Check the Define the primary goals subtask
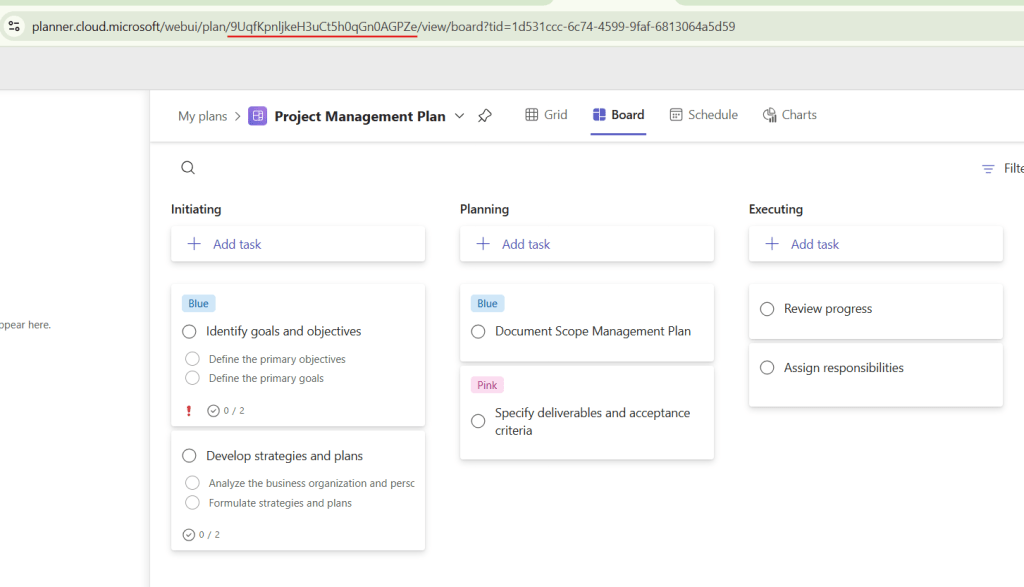Screen dimensions: 1024x587 click(x=192, y=378)
